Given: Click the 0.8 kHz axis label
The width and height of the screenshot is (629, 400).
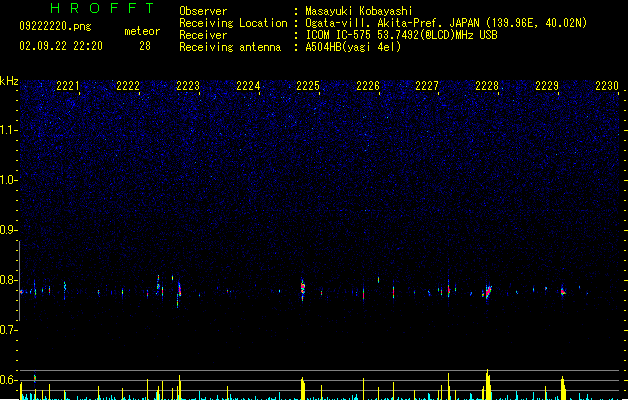Looking at the screenshot, I should click(x=7, y=280).
